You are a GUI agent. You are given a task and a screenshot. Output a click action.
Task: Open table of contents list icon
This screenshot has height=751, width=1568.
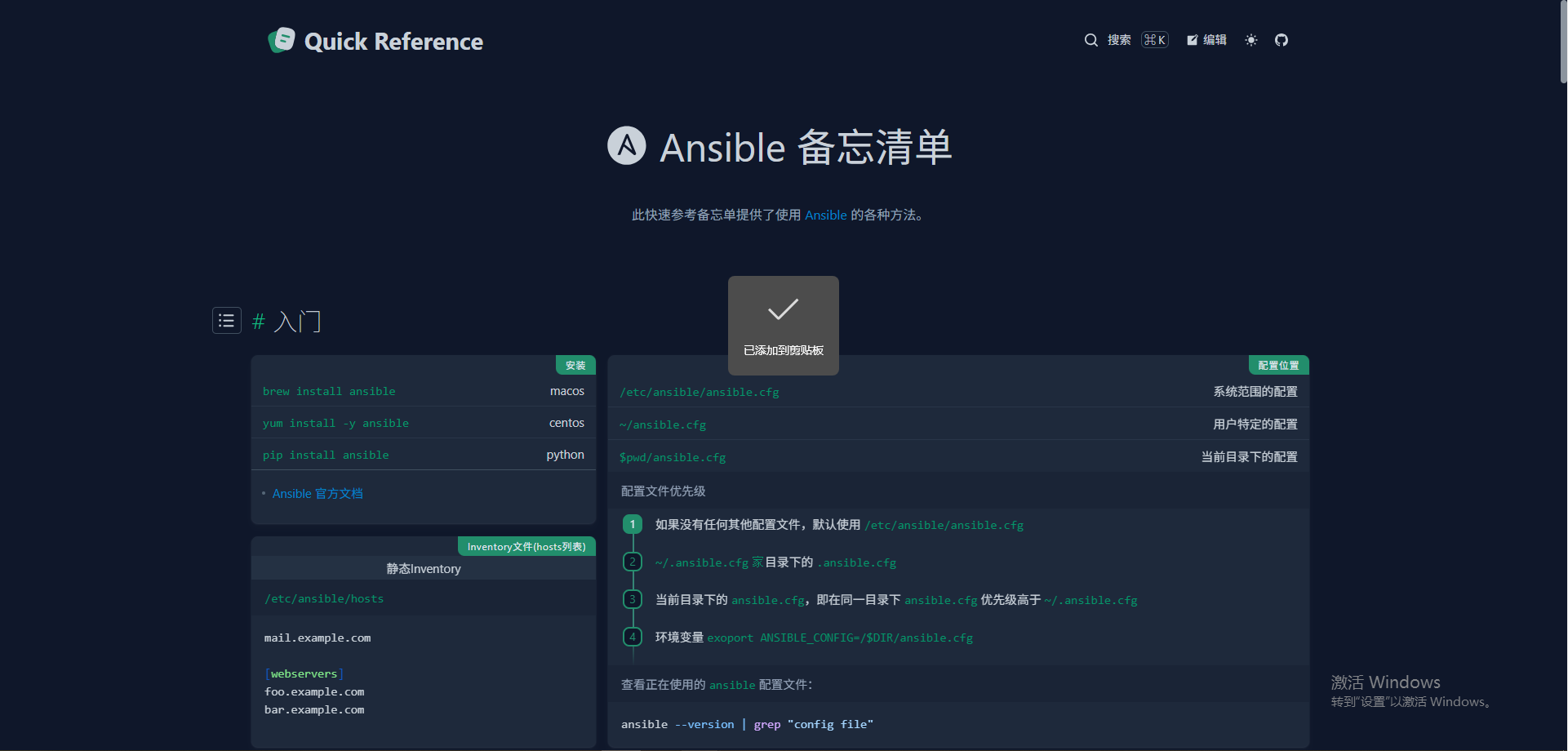coord(227,321)
